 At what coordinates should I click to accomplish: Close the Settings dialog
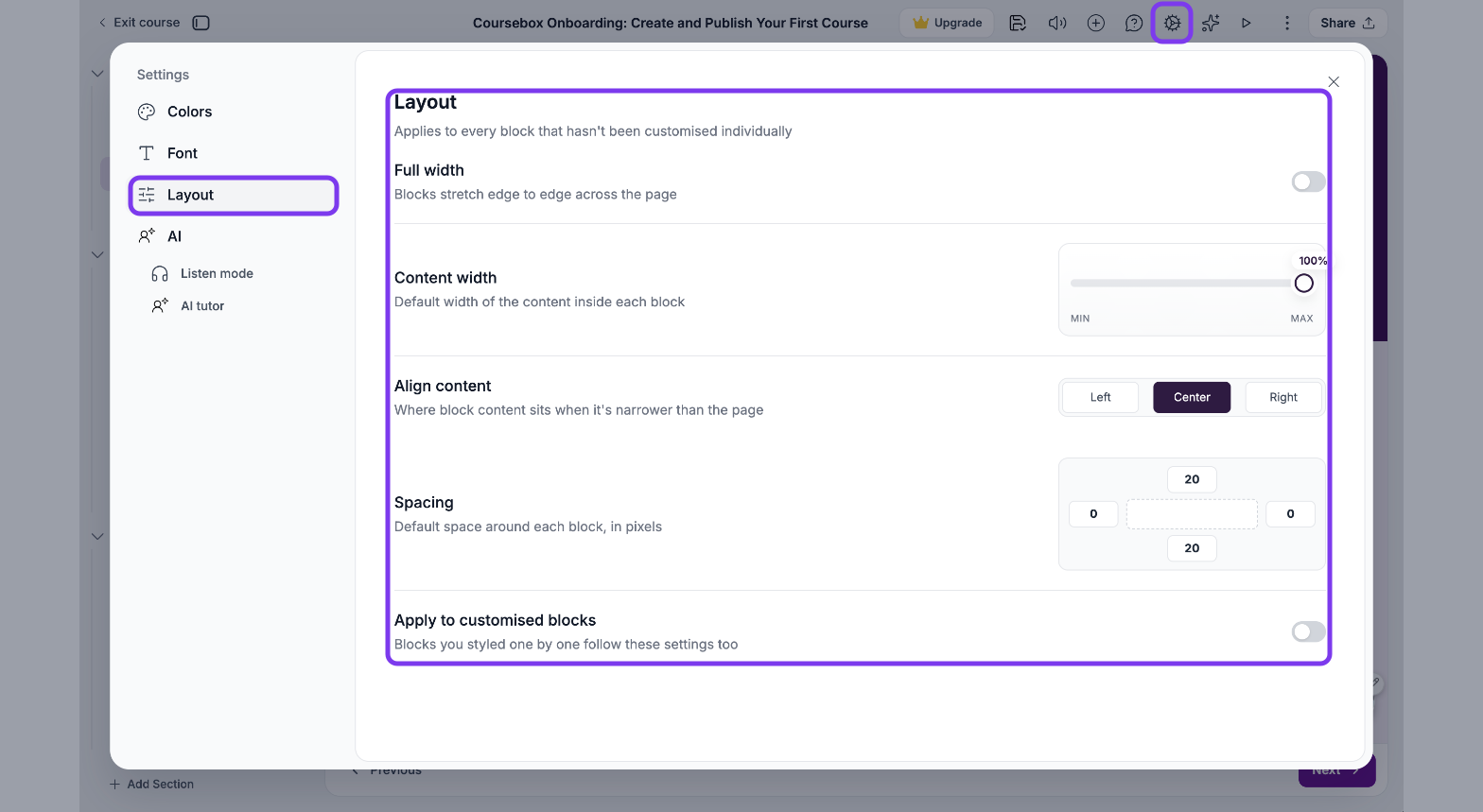1334,82
